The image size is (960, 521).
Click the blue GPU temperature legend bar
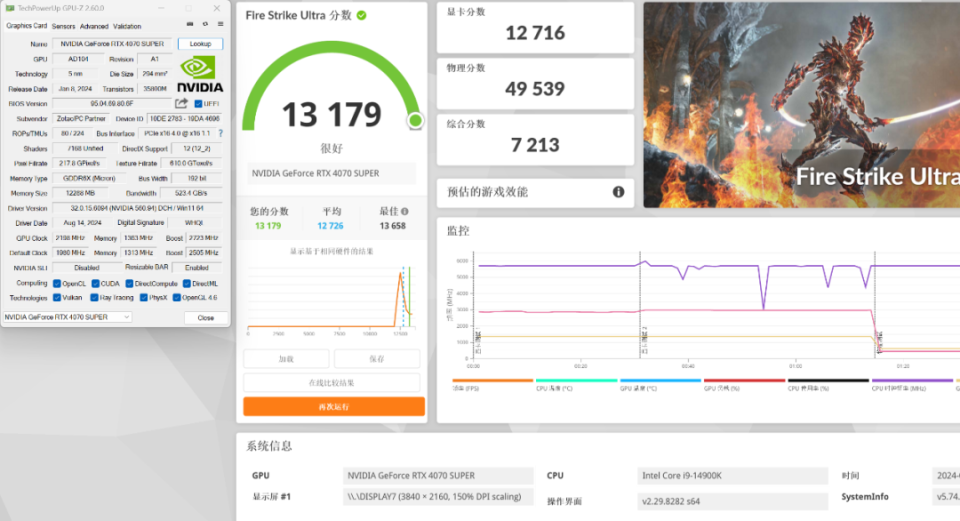click(x=660, y=381)
